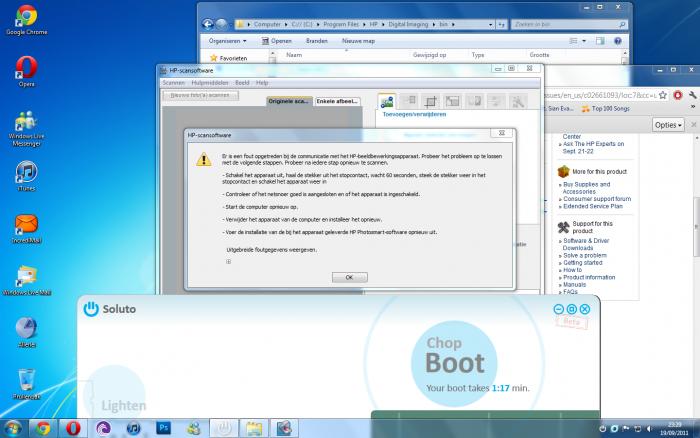Open the Explorer help question mark icon

pos(618,41)
